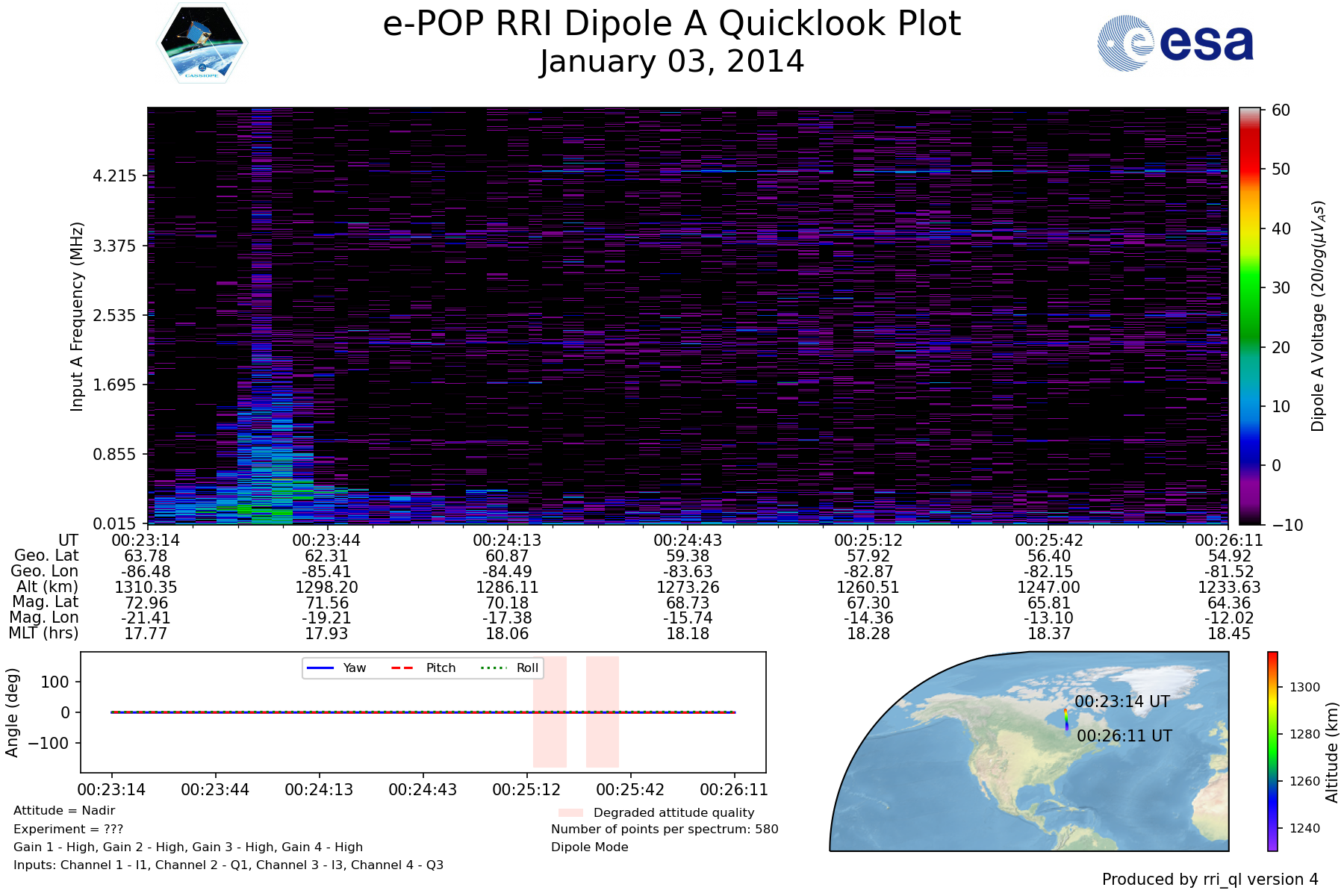1344x896 pixels.
Task: Click the first pink shaded region in attitude plot
Action: point(550,712)
